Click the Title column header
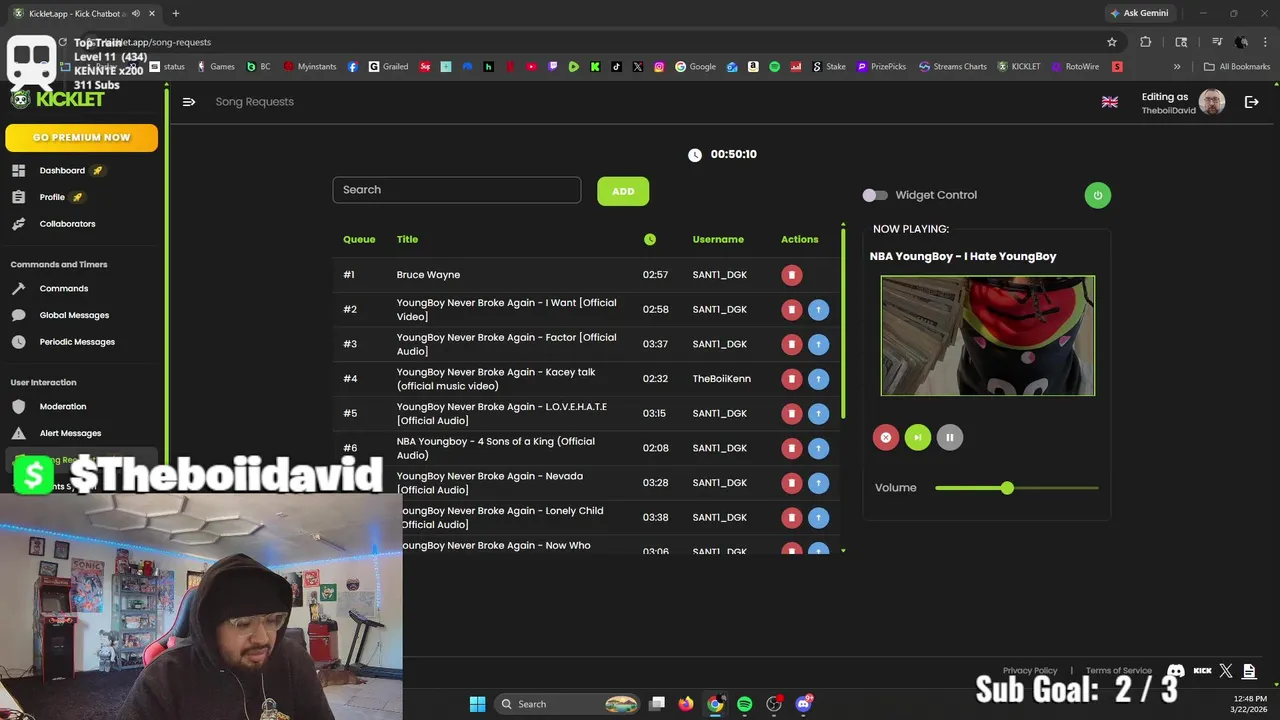This screenshot has width=1280, height=720. (x=407, y=240)
